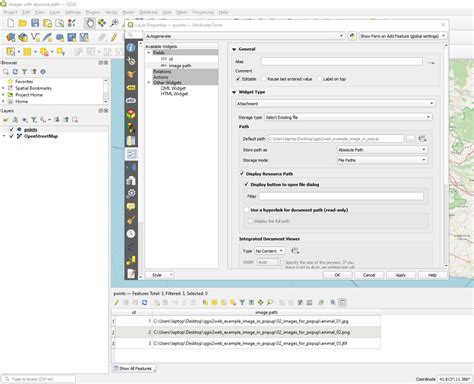The height and width of the screenshot is (384, 474).
Task: Select the HTML Widget item
Action: click(x=174, y=94)
